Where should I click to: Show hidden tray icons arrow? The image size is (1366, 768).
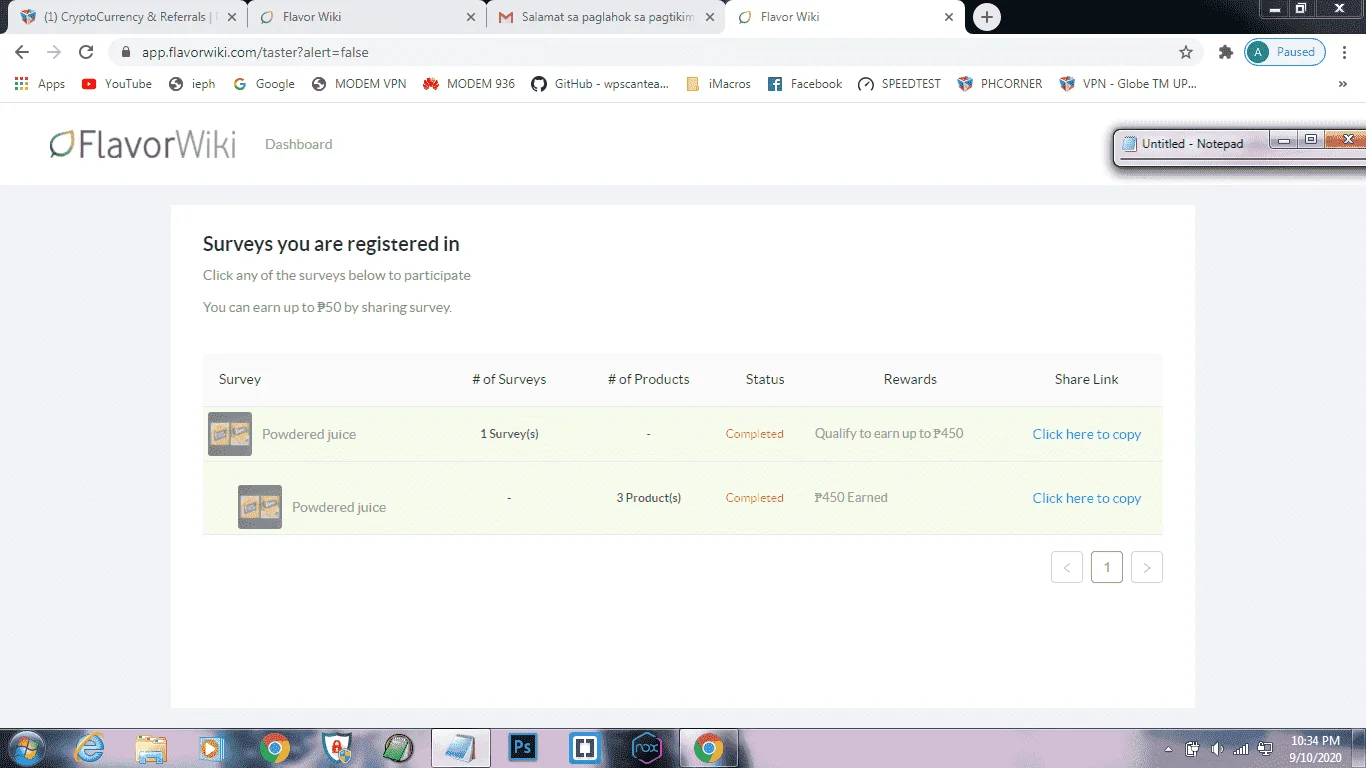1169,749
